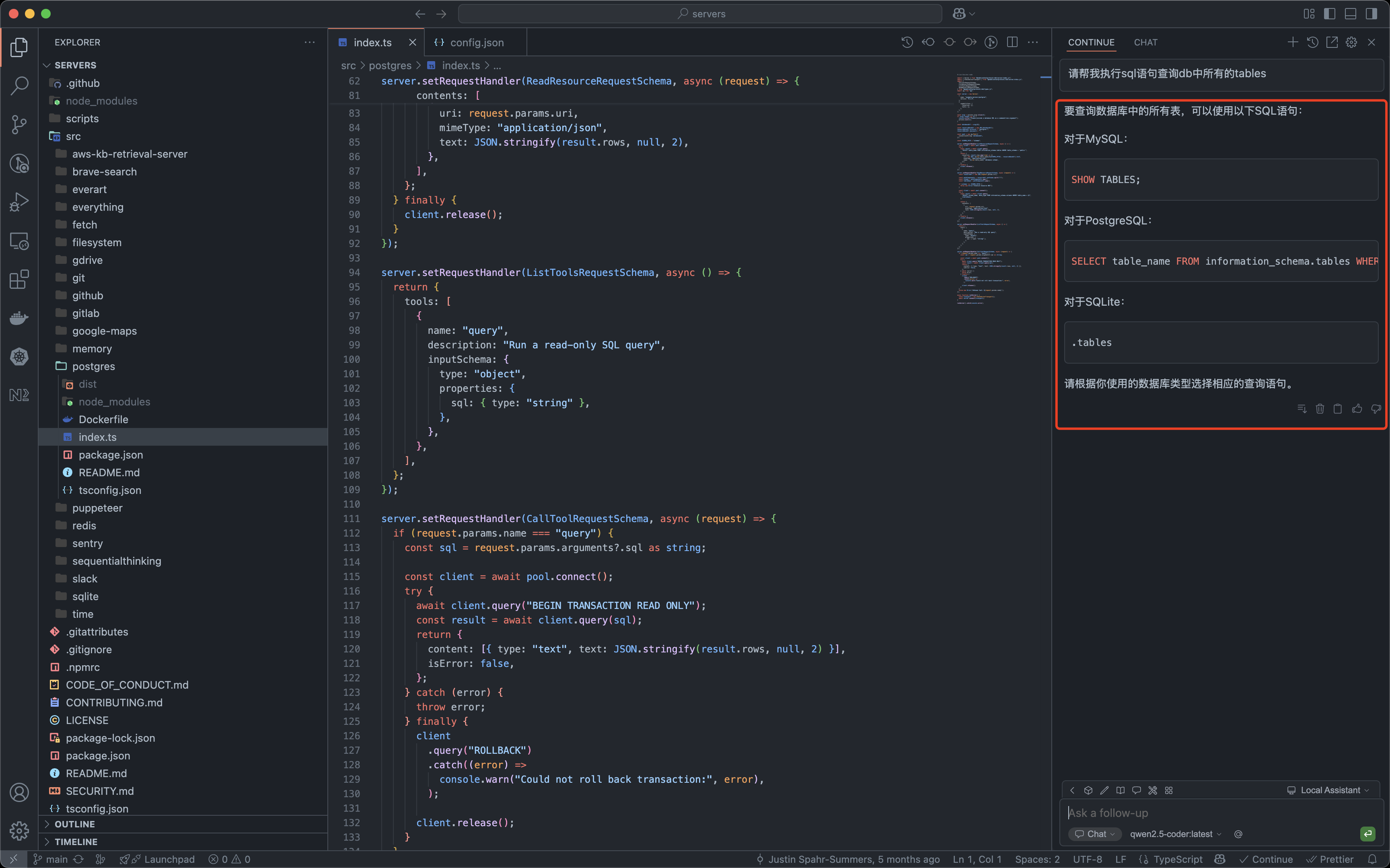1390x868 pixels.
Task: Open the Accounts menu icon
Action: pyautogui.click(x=19, y=792)
